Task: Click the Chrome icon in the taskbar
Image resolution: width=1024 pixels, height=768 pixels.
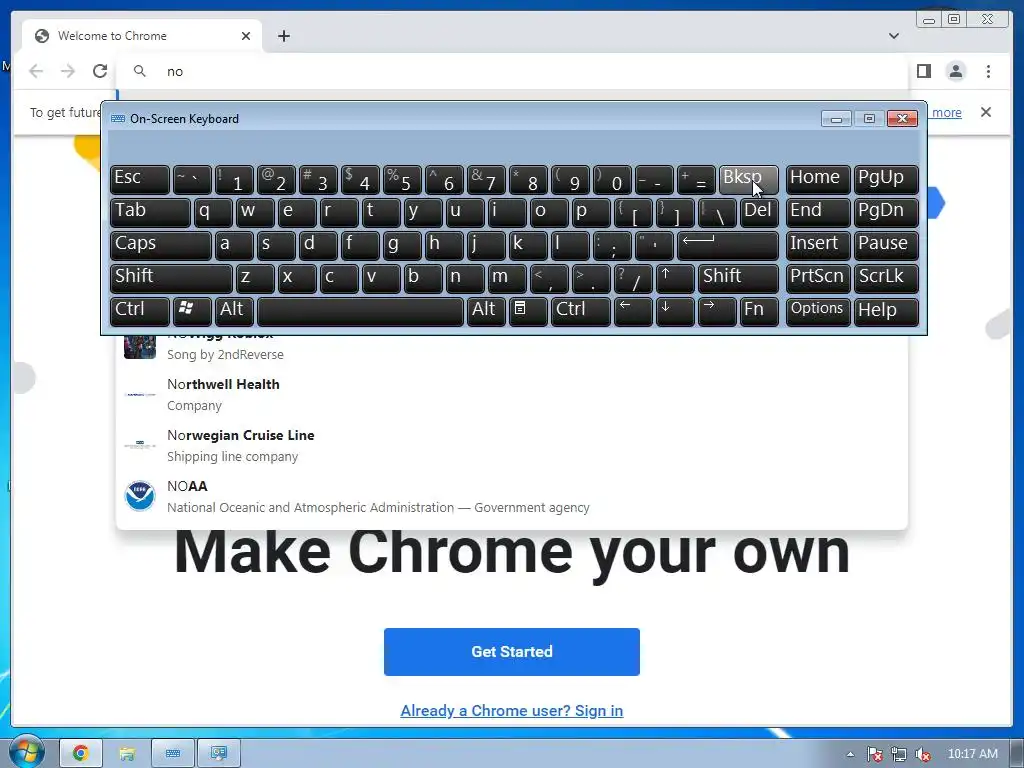Action: pyautogui.click(x=81, y=754)
